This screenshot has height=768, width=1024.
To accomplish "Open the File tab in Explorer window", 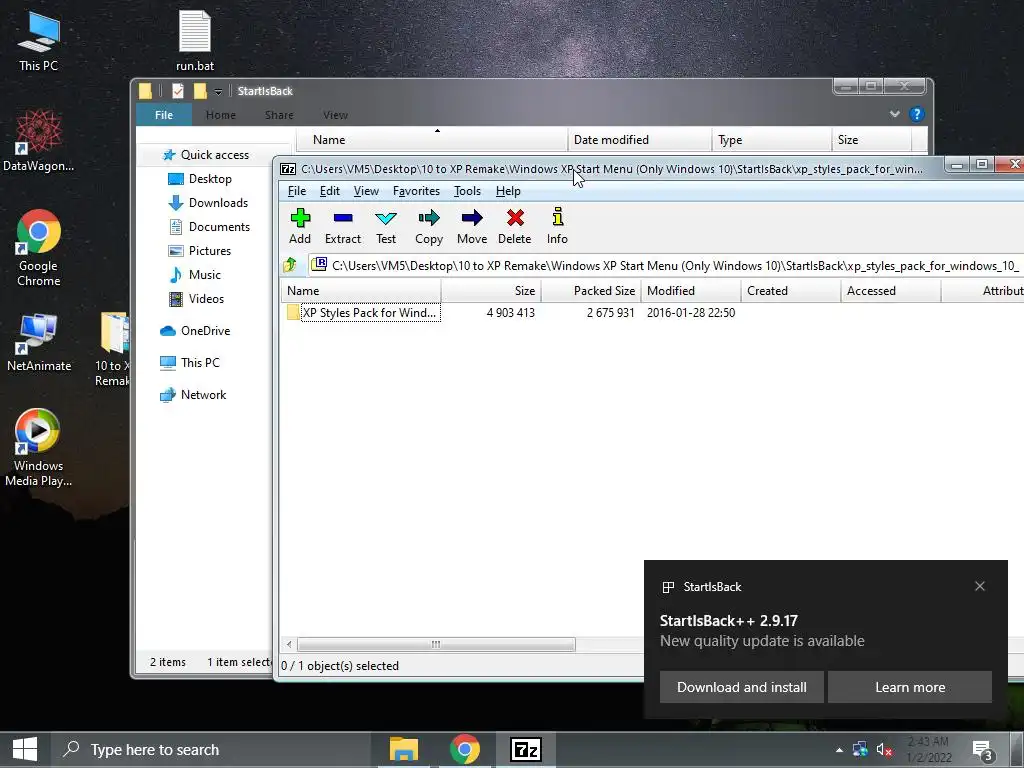I will point(164,115).
